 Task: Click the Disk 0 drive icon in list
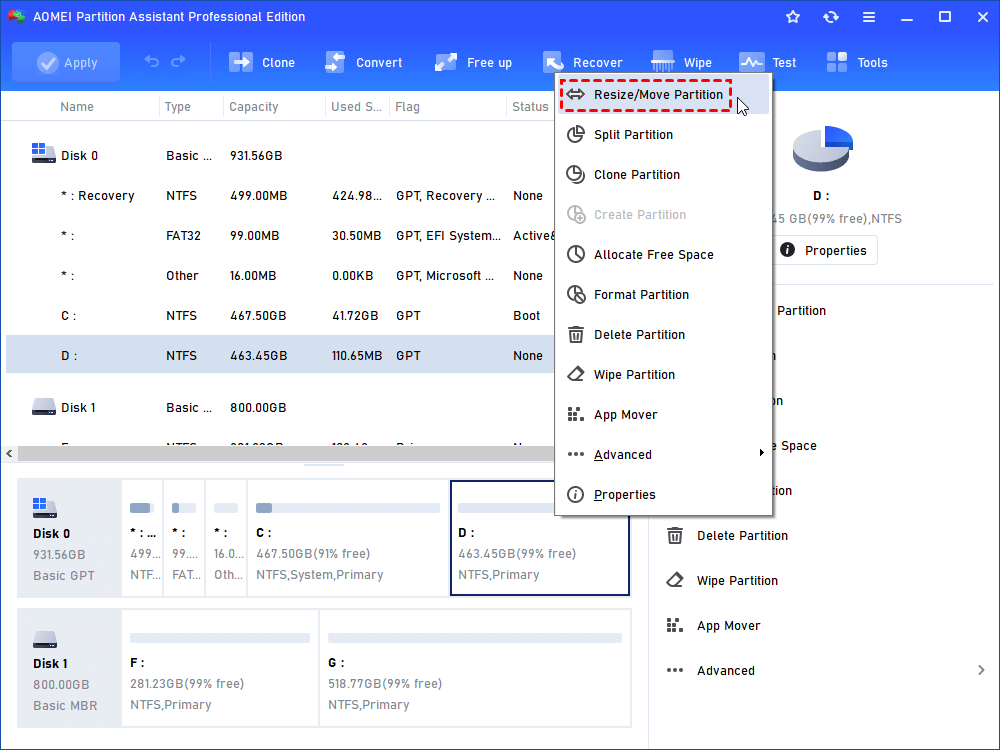[43, 153]
